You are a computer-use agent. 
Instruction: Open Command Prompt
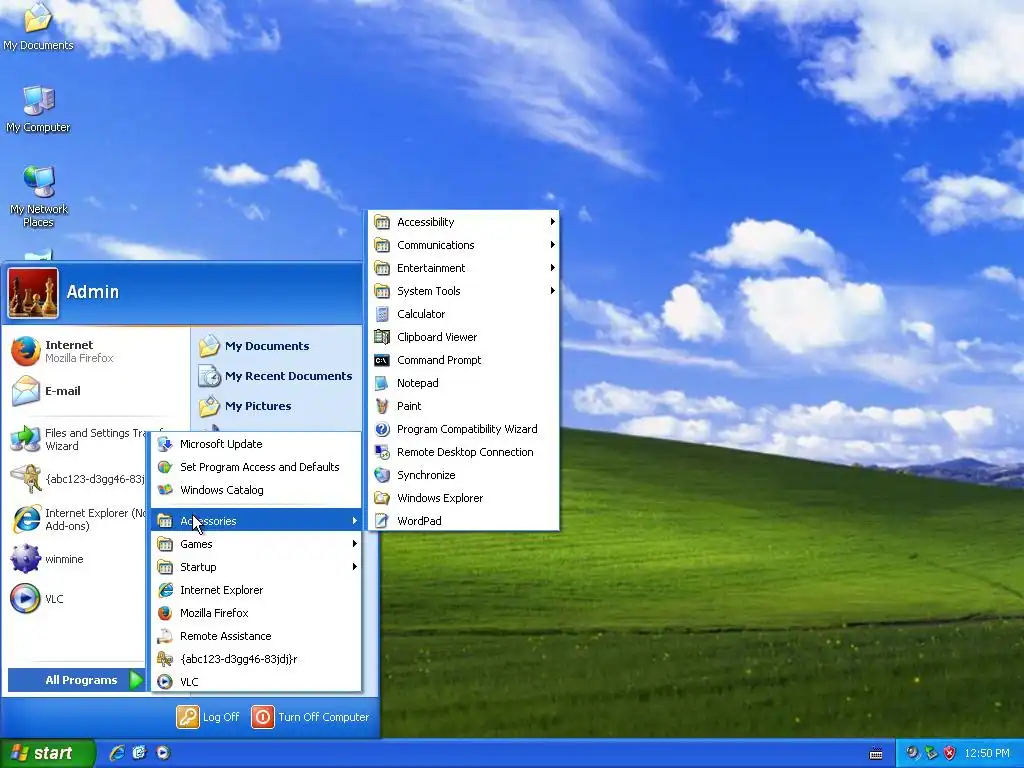[x=464, y=360]
